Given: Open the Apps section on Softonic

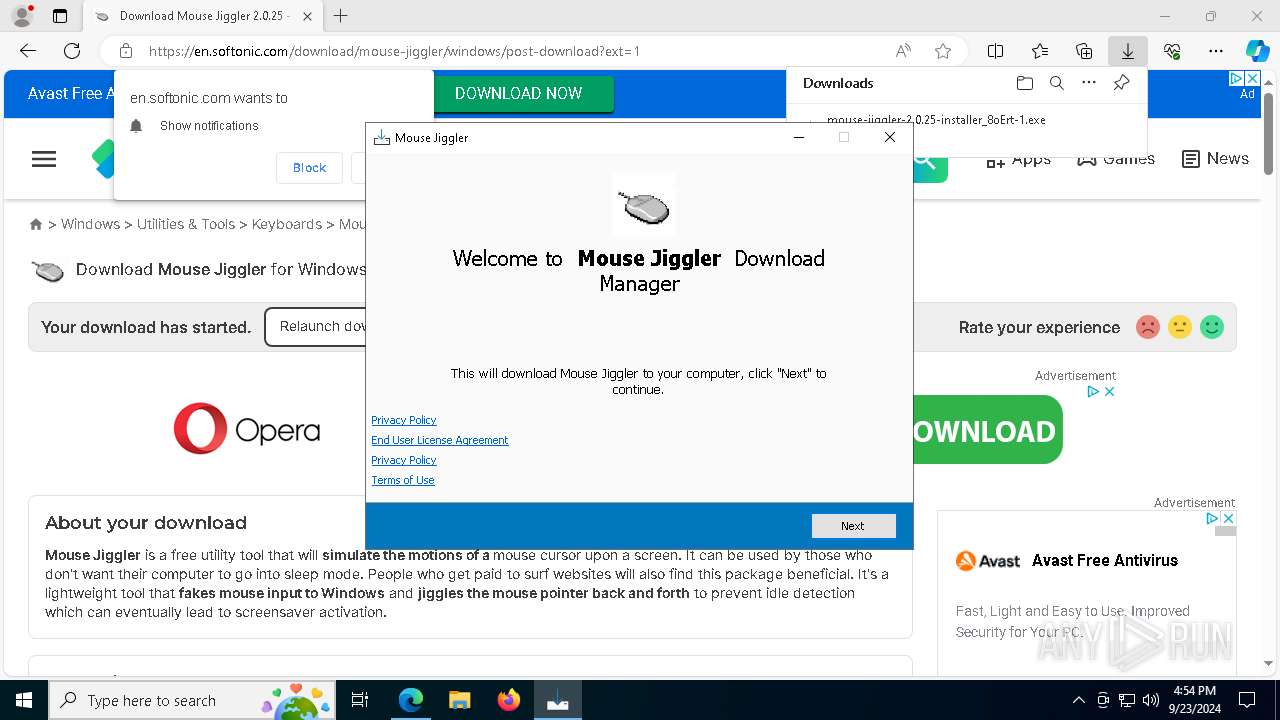Looking at the screenshot, I should point(1018,159).
